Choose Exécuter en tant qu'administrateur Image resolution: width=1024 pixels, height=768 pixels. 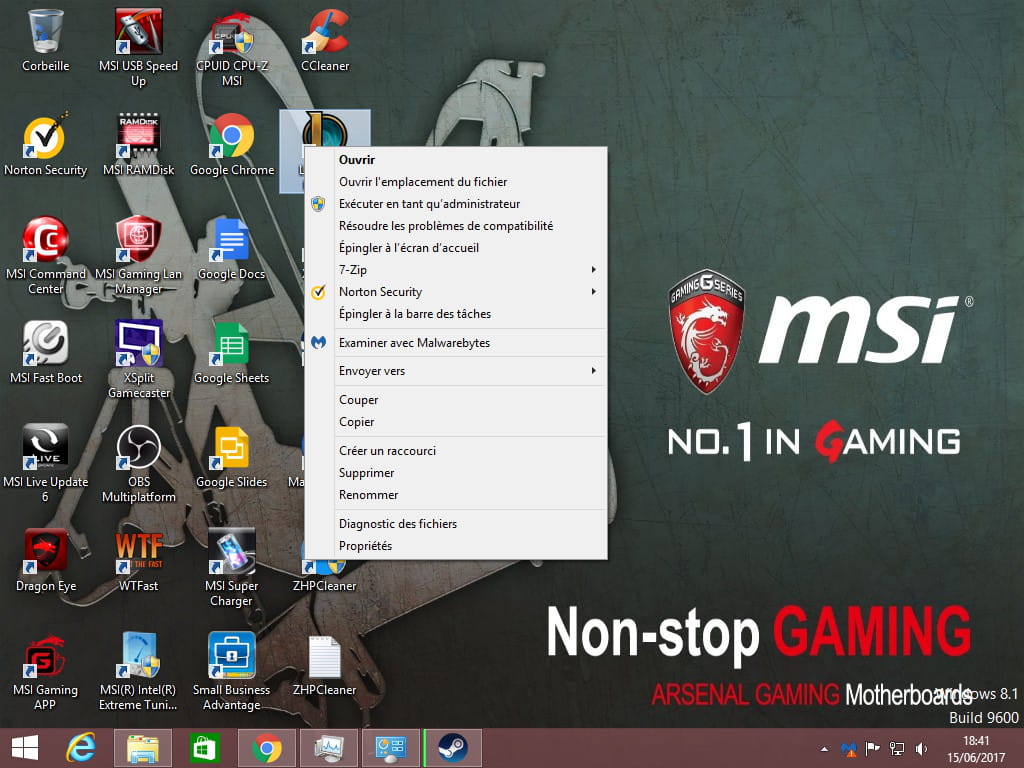coord(456,204)
